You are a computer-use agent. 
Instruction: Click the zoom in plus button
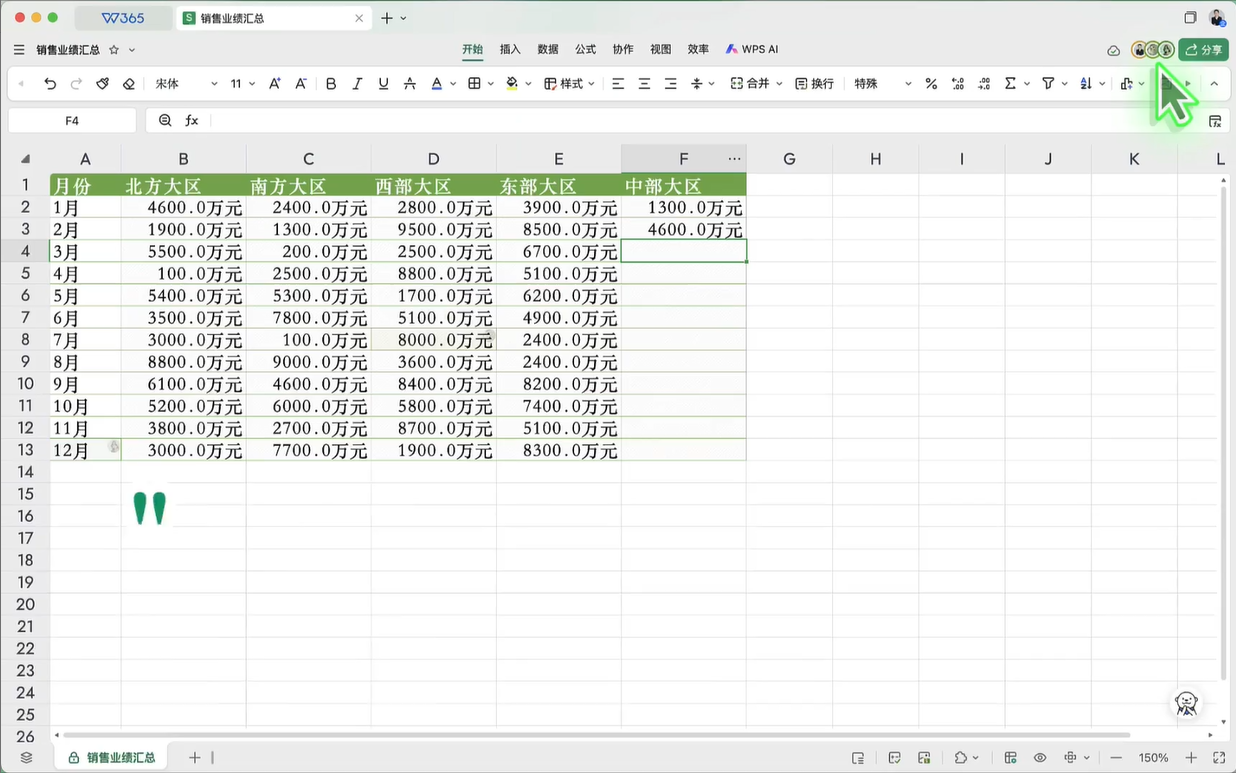1191,758
